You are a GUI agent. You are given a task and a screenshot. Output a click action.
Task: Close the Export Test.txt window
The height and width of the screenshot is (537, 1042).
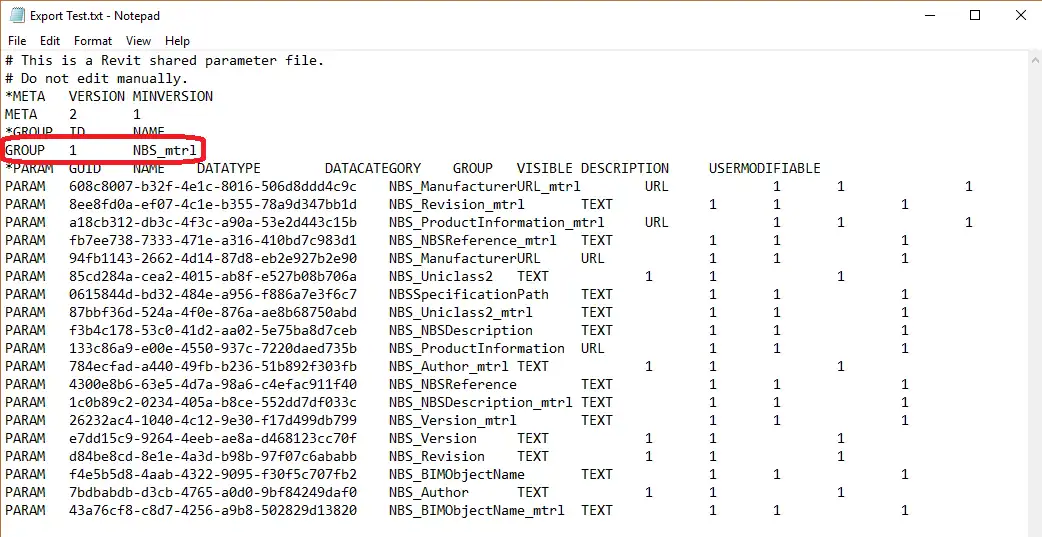pos(1021,16)
